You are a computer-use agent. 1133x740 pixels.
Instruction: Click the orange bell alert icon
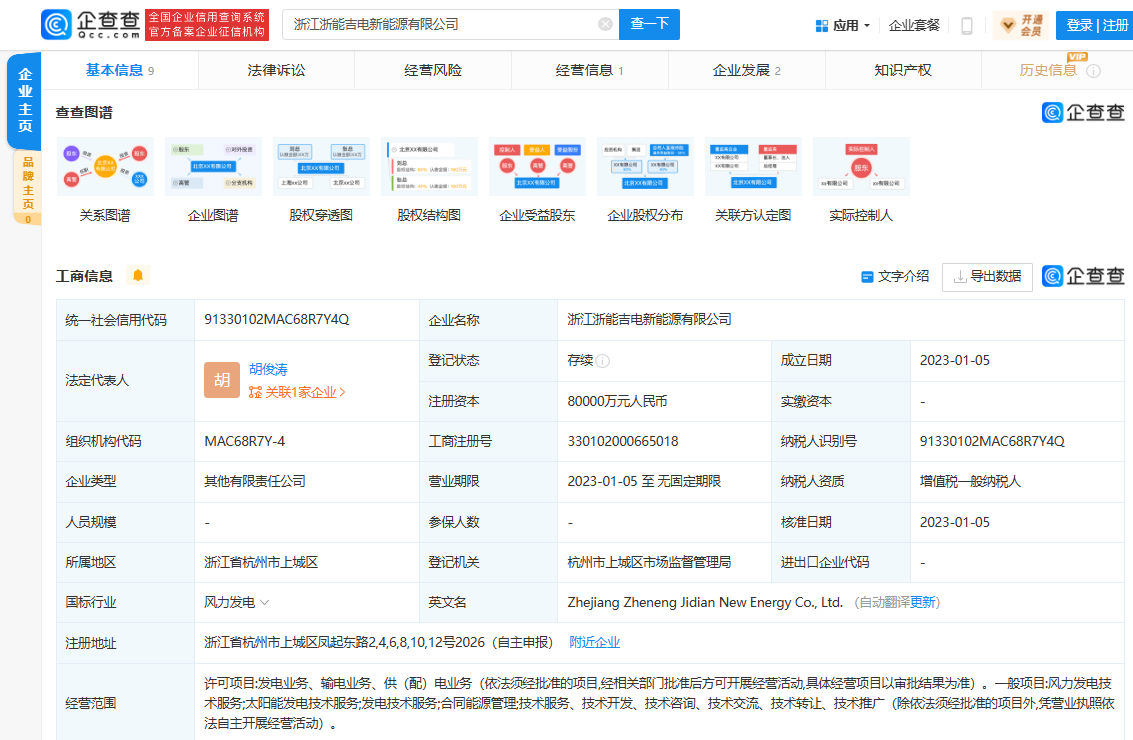pos(138,275)
